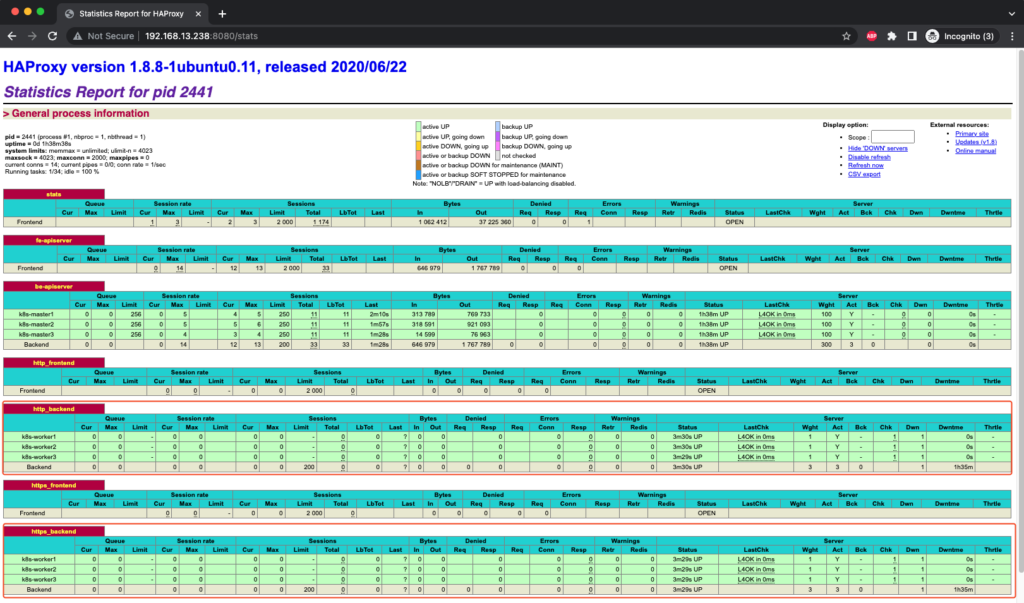
Task: Click the General process information heading
Action: tap(80, 114)
